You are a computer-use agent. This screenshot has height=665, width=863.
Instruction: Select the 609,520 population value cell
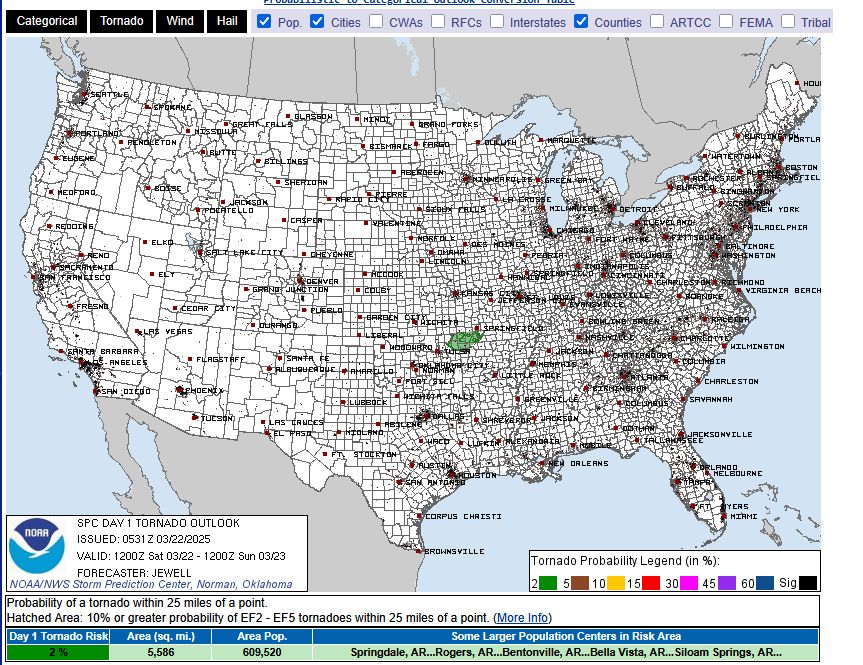point(262,652)
